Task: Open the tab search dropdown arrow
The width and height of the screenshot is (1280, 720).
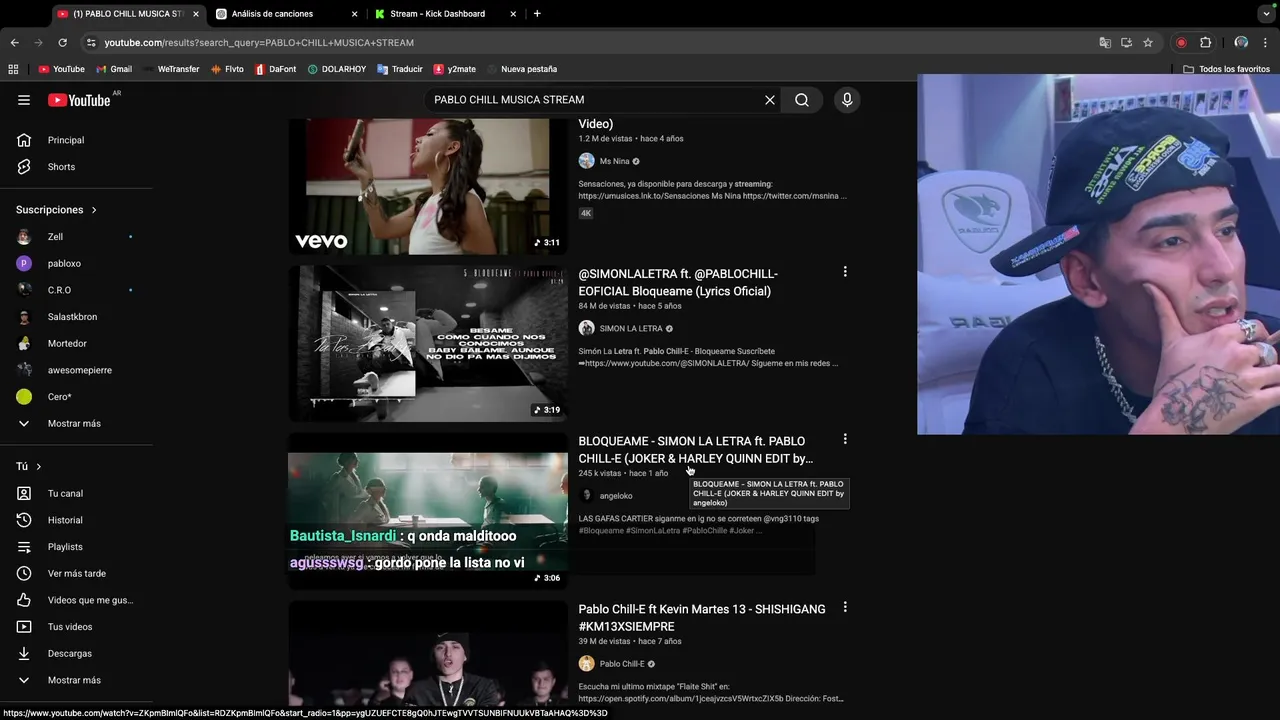Action: tap(1266, 14)
